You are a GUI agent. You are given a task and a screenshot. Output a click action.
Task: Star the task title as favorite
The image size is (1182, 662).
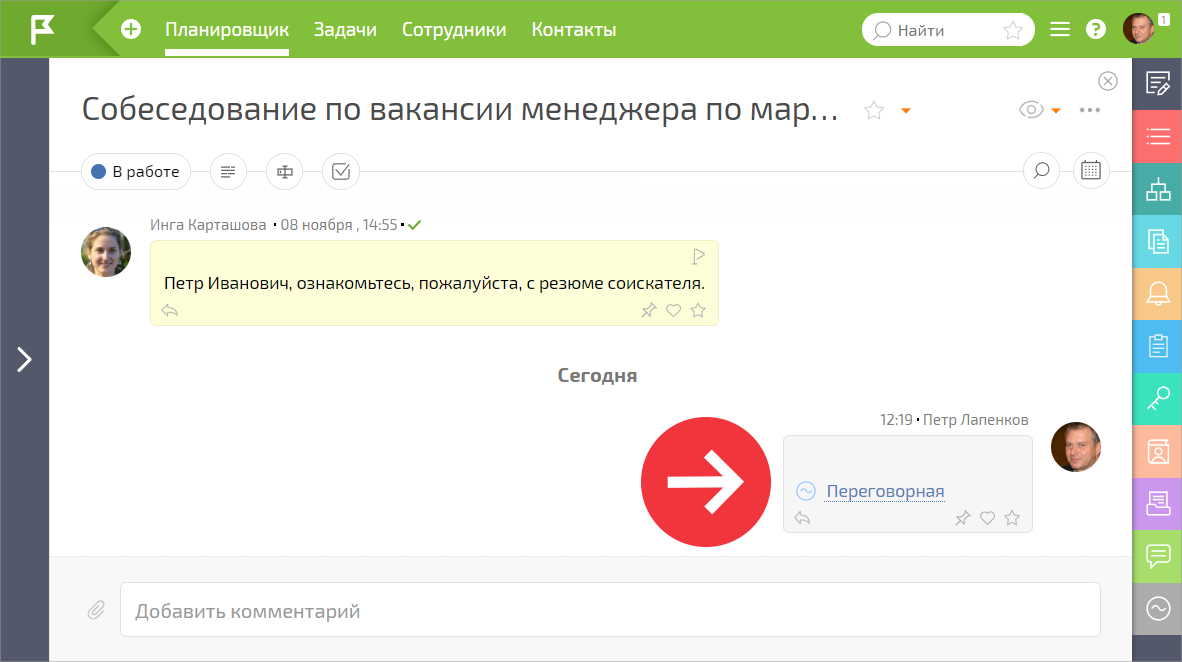coord(874,111)
